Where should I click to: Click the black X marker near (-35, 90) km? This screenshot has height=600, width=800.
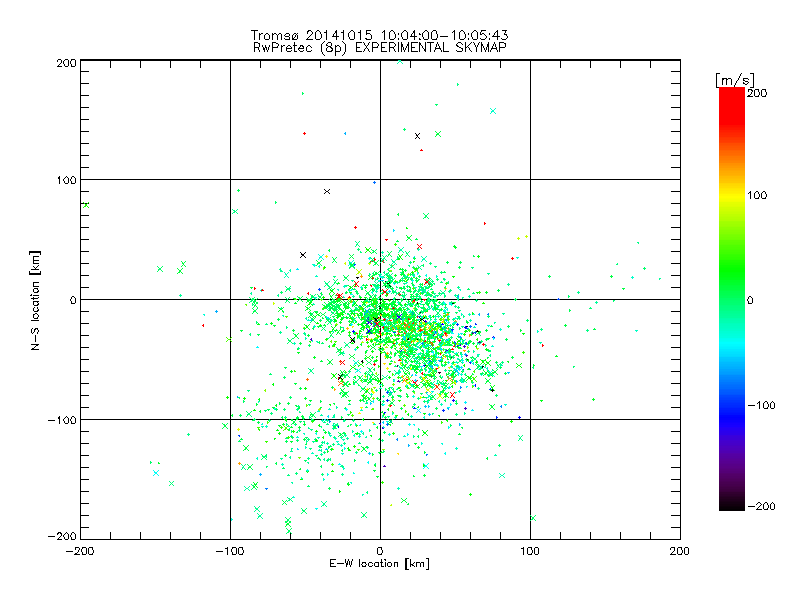(327, 191)
